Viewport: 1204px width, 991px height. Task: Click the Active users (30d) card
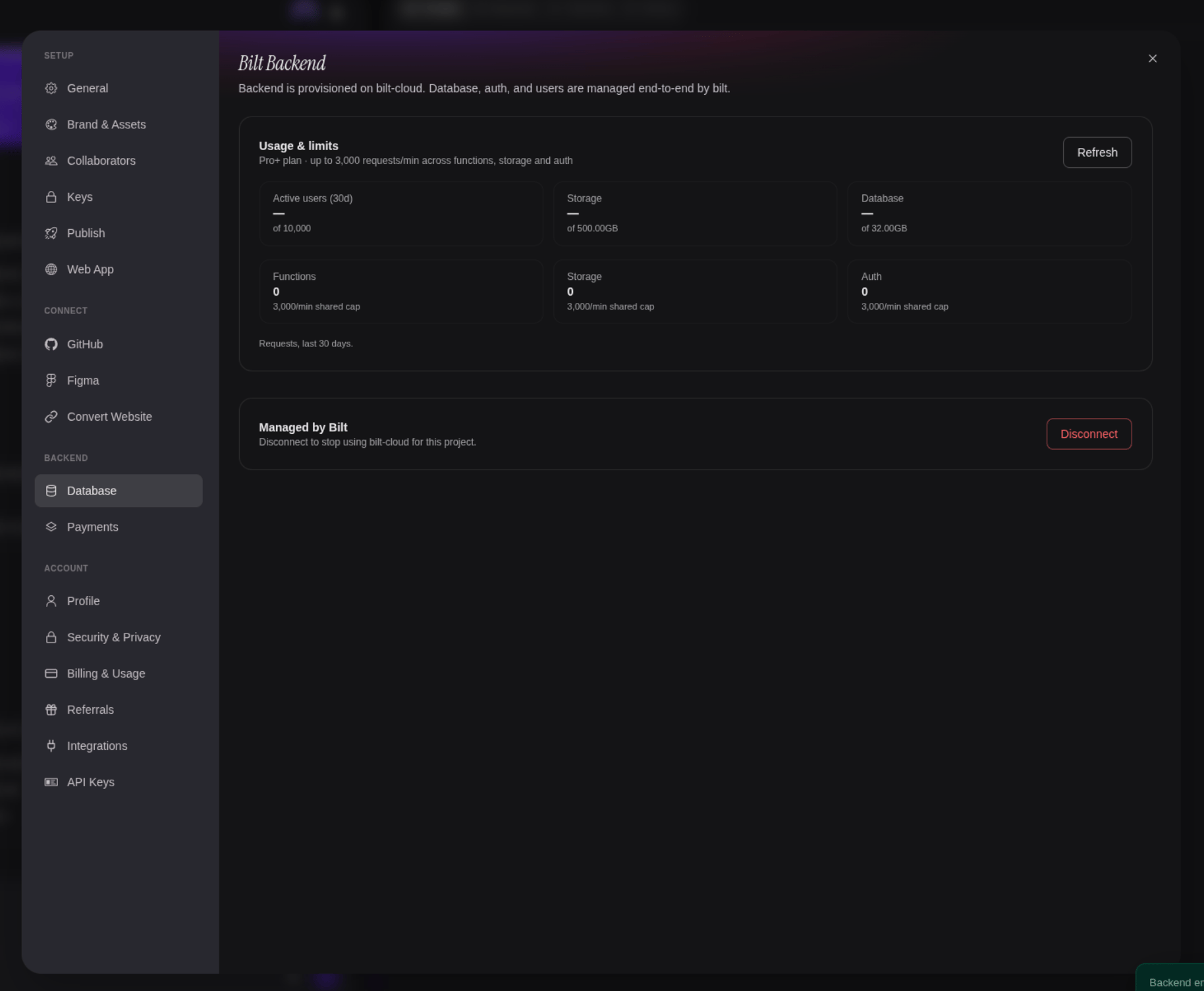tap(401, 213)
